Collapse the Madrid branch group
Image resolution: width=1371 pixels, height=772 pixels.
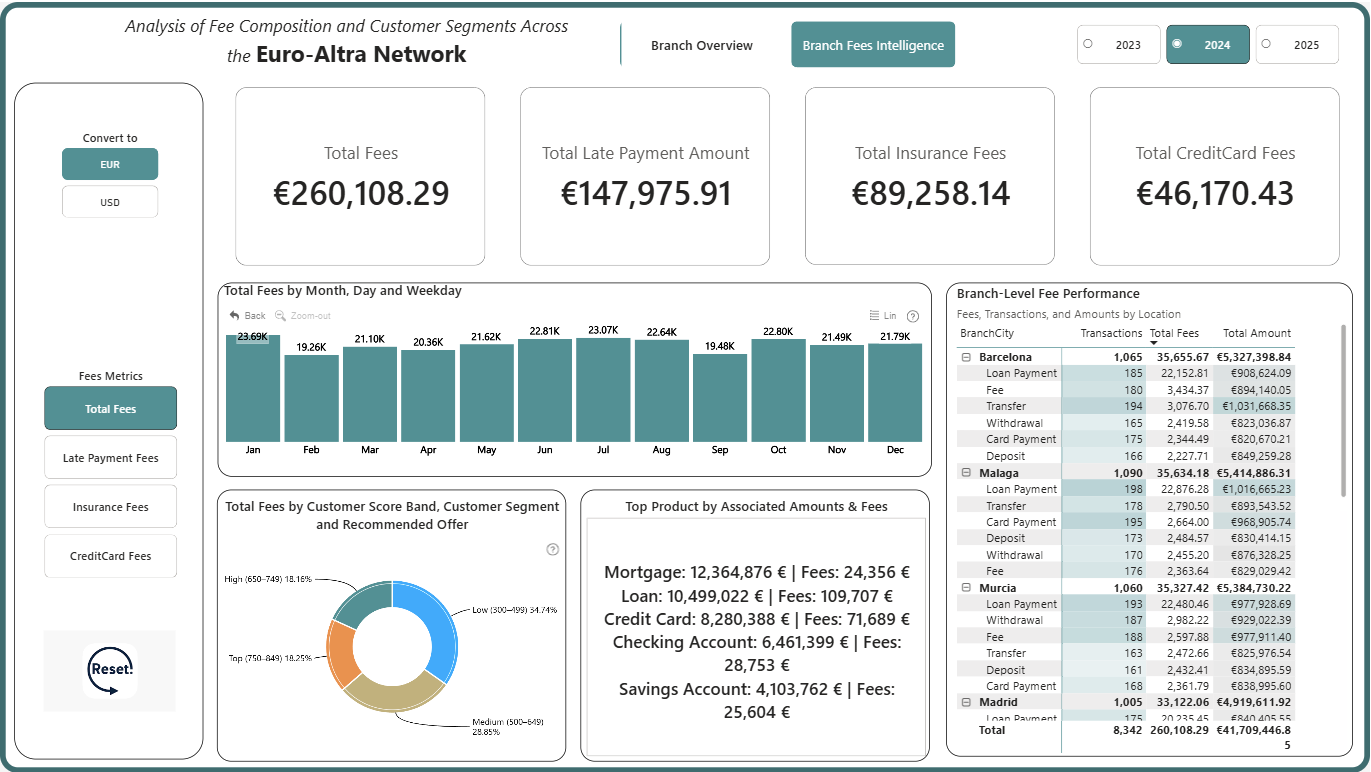pos(966,703)
